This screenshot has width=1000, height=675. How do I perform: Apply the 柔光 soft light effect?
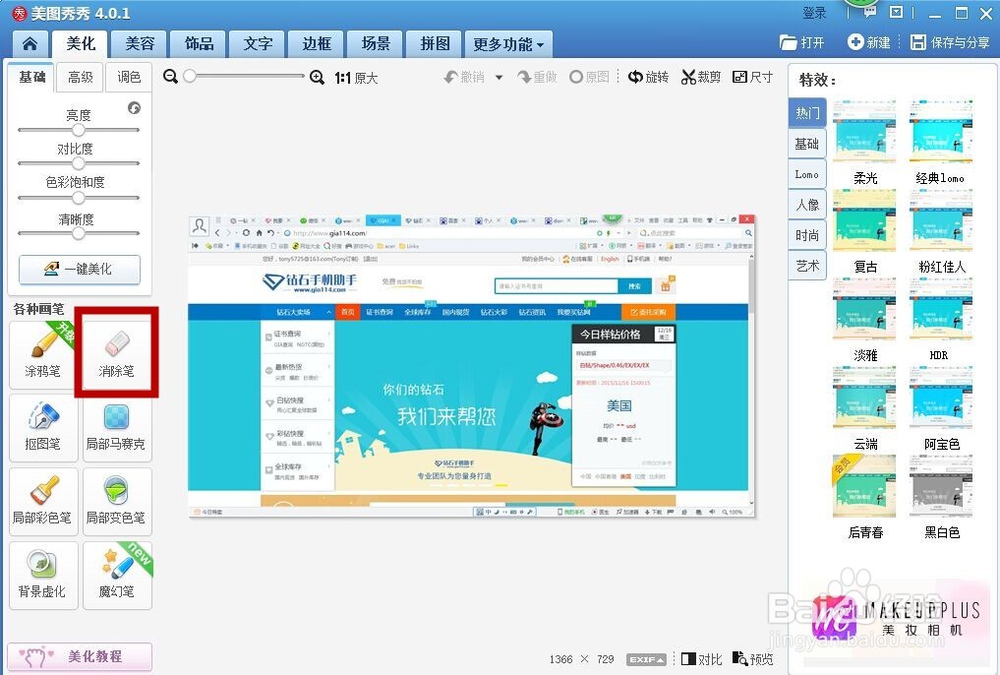[x=865, y=133]
